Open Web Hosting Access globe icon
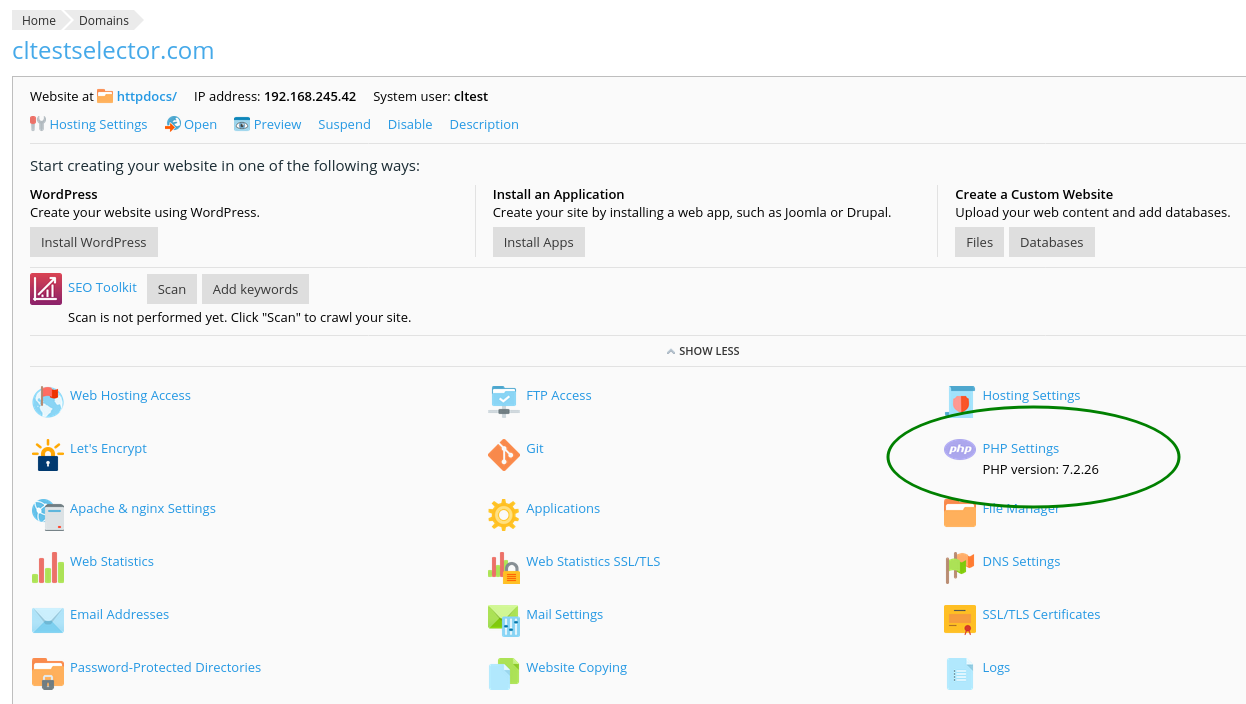The width and height of the screenshot is (1246, 704). 47,401
